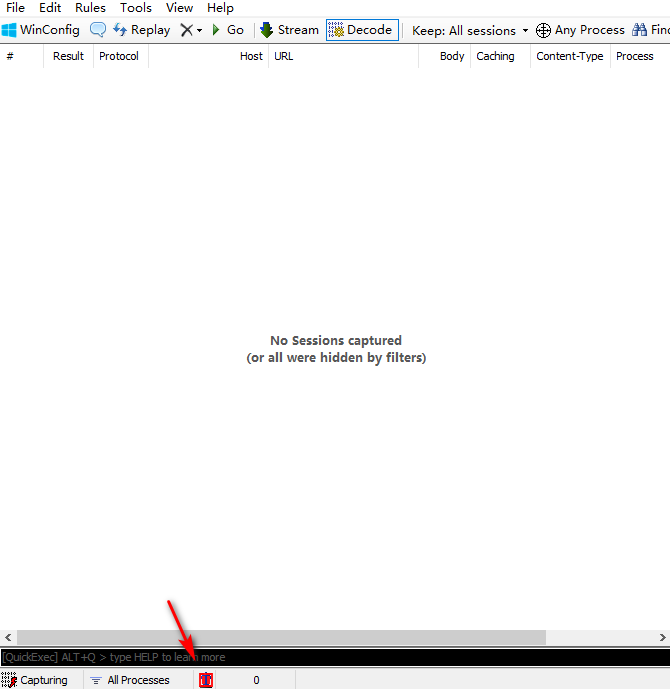
Task: Click the Find binoculars button
Action: tap(650, 30)
